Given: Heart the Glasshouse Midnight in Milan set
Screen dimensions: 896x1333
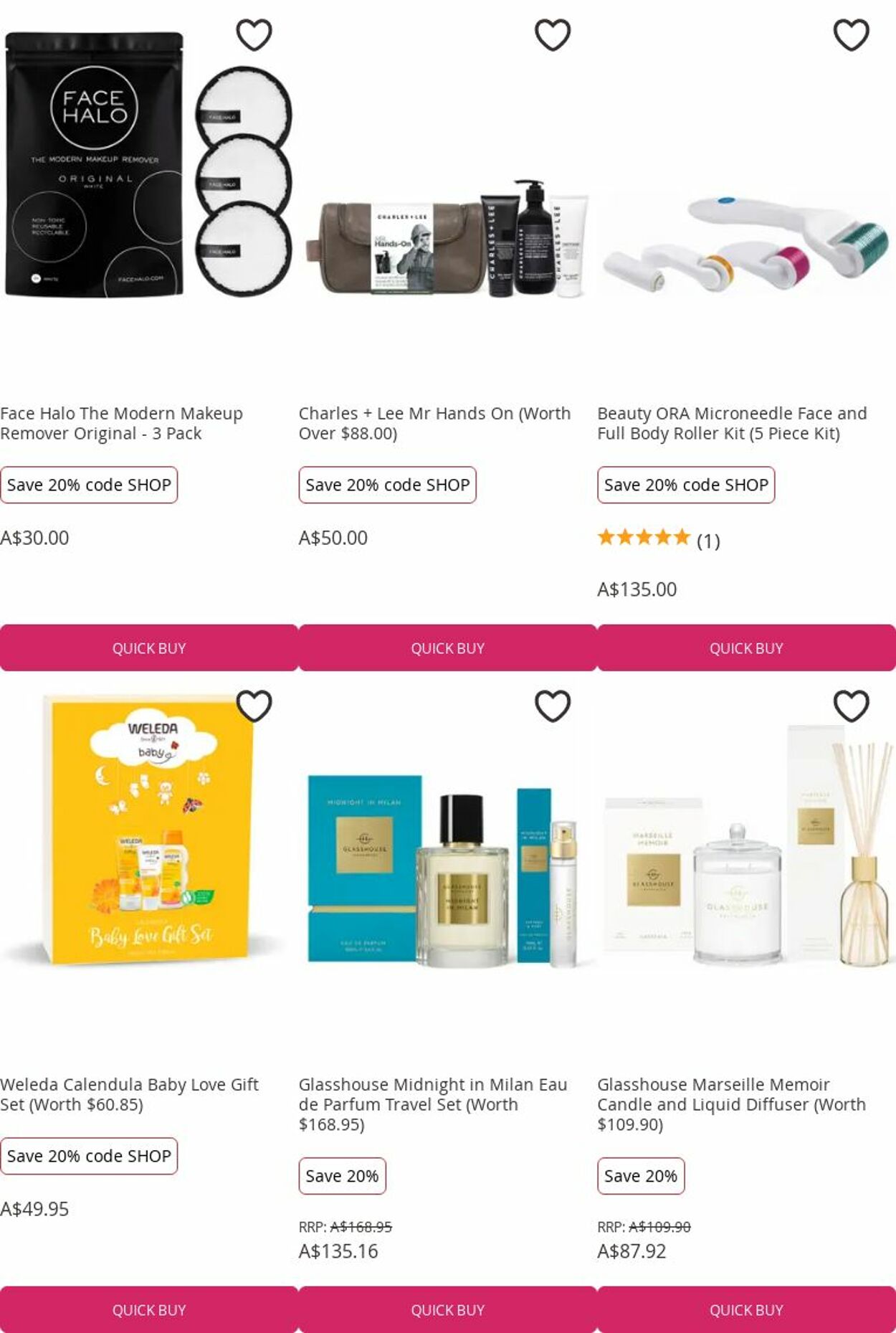Looking at the screenshot, I should 553,706.
